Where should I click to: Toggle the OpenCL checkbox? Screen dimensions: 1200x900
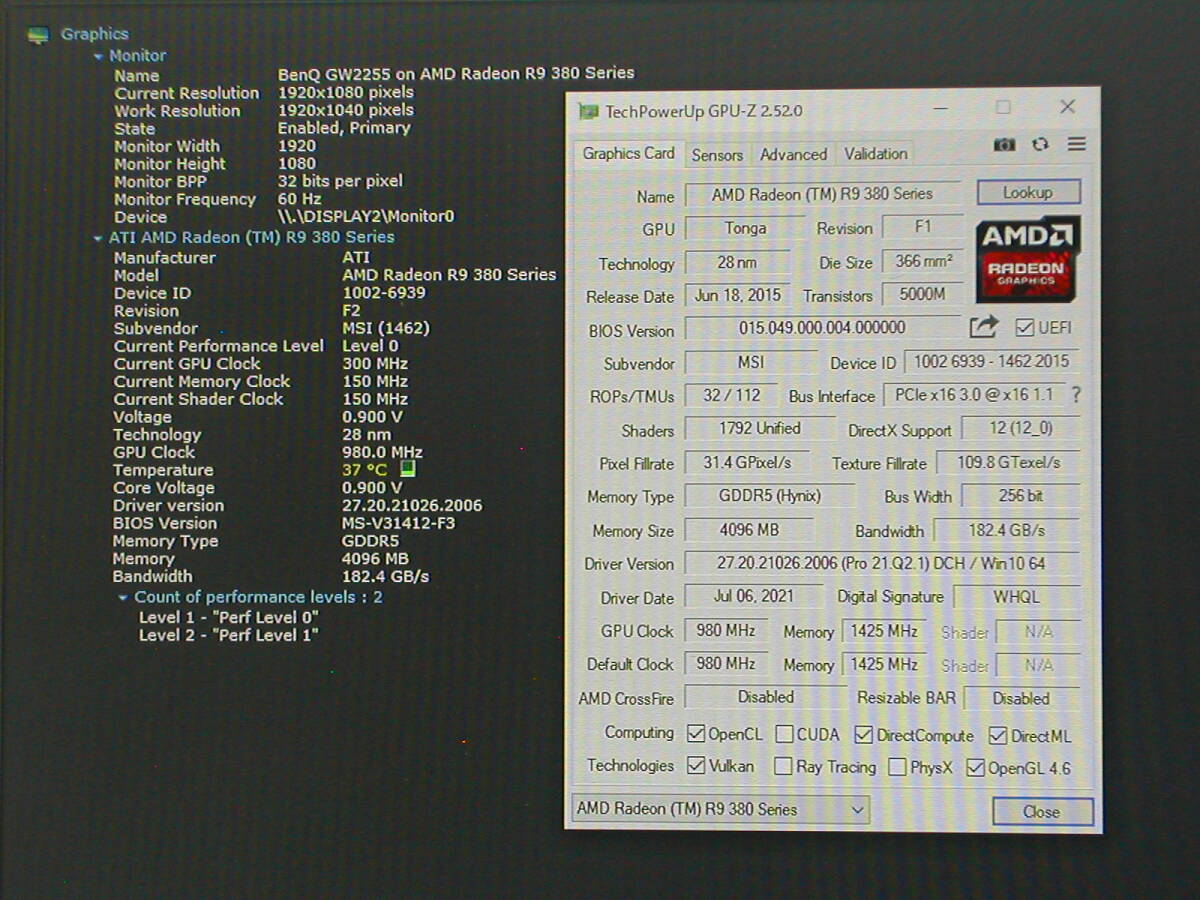point(696,734)
